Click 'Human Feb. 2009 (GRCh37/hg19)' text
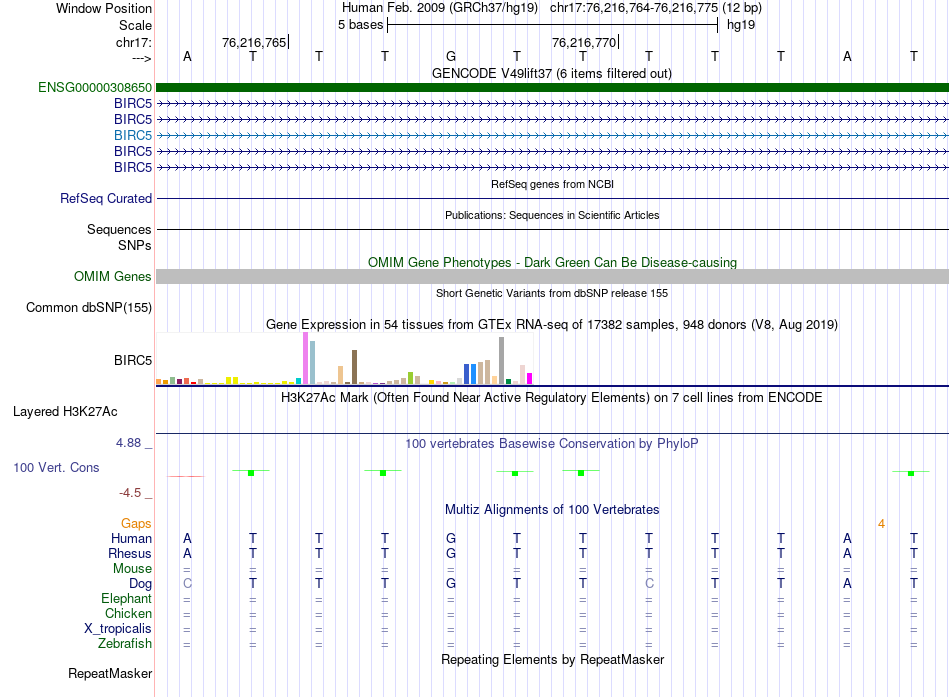Screen dimensions: 950x697 tap(440, 8)
